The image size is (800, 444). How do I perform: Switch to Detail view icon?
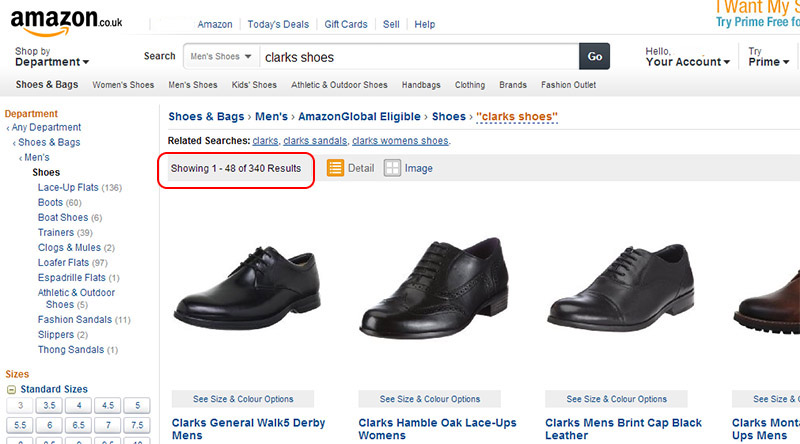(x=336, y=168)
